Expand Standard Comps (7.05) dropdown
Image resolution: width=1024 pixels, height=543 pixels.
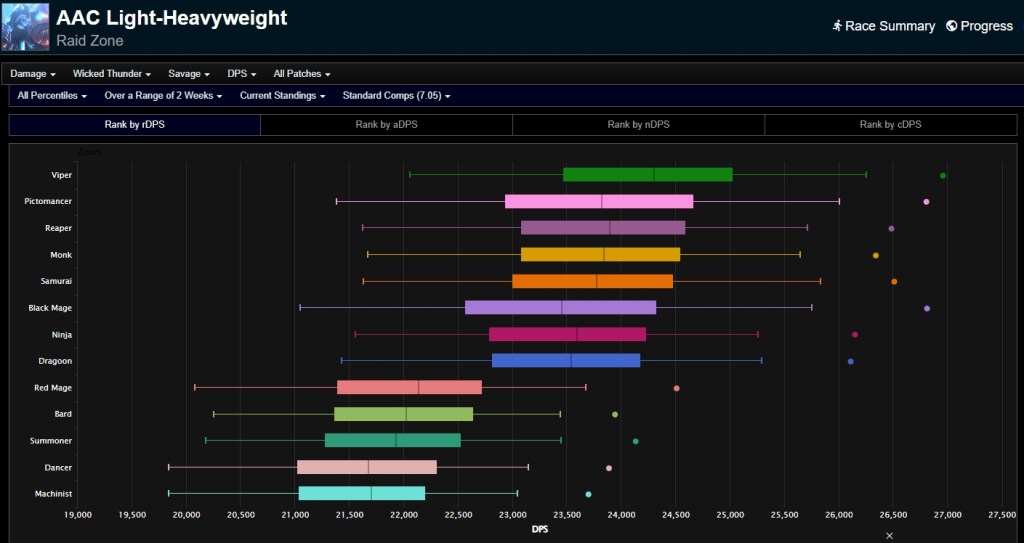point(396,96)
